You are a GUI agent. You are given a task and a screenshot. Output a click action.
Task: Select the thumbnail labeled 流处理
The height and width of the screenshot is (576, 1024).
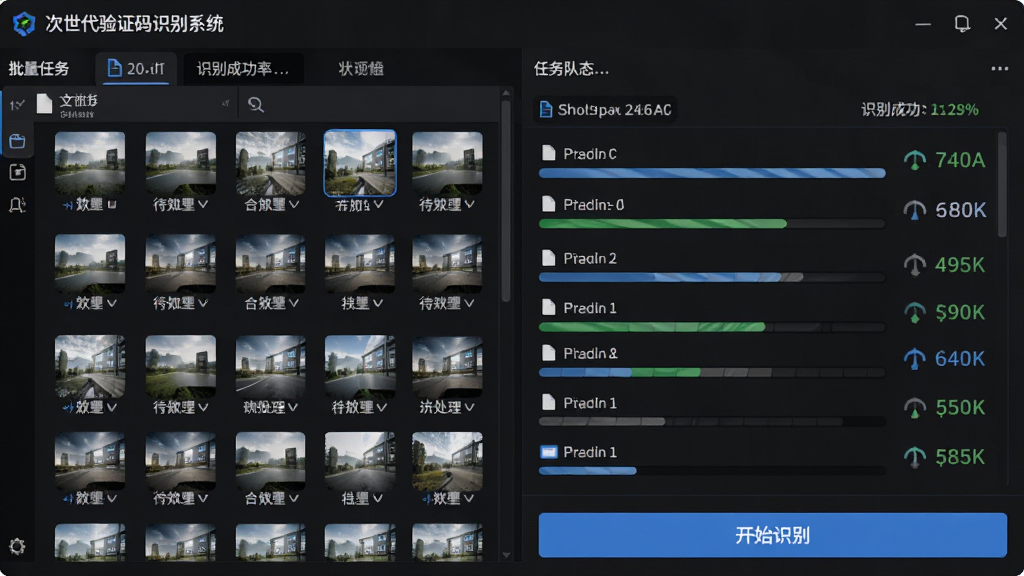click(447, 366)
